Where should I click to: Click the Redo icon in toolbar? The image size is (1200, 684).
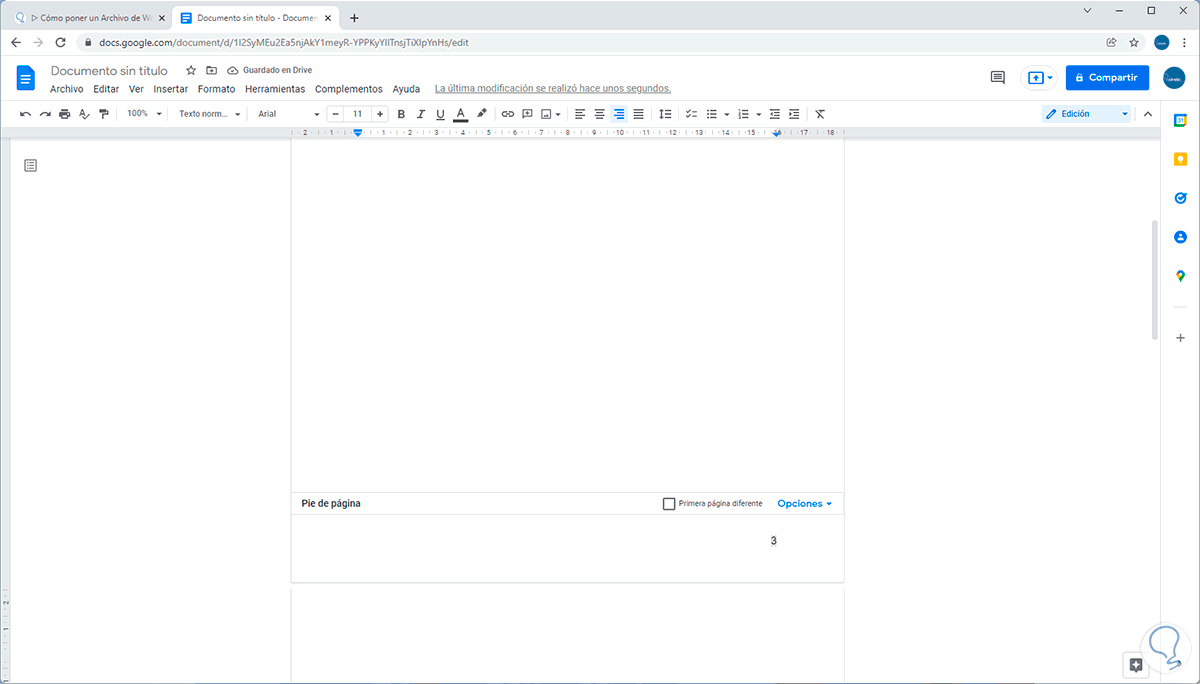click(x=45, y=114)
